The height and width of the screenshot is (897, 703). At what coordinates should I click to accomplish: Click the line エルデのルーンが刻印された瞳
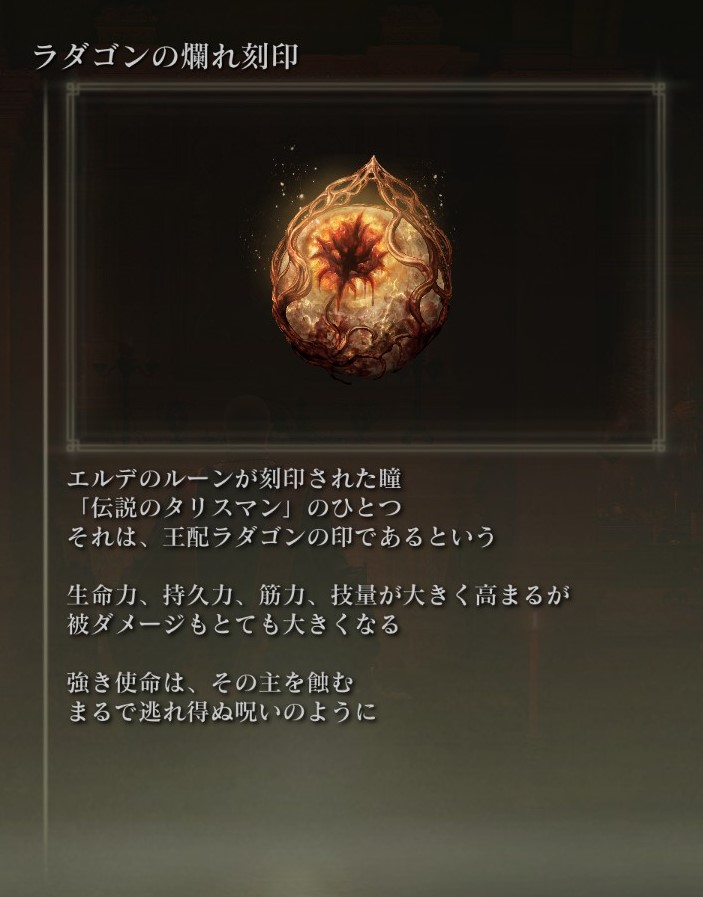click(234, 479)
